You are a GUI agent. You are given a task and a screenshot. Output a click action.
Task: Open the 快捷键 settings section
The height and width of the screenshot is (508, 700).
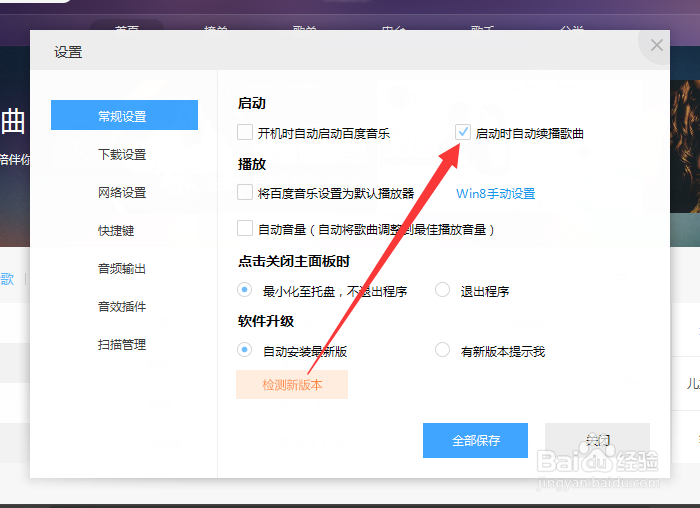click(116, 230)
